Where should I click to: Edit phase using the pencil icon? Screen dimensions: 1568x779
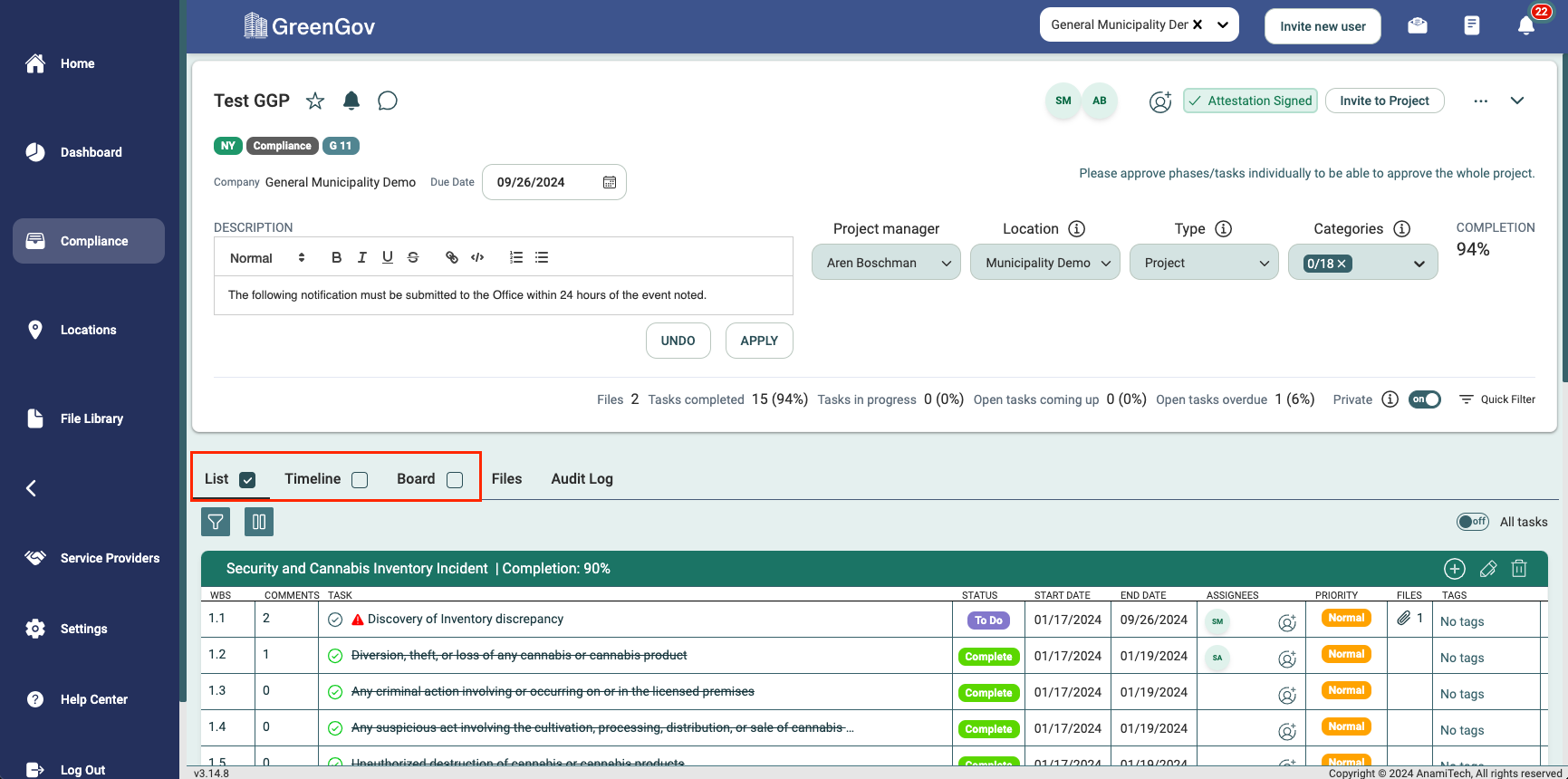1487,569
